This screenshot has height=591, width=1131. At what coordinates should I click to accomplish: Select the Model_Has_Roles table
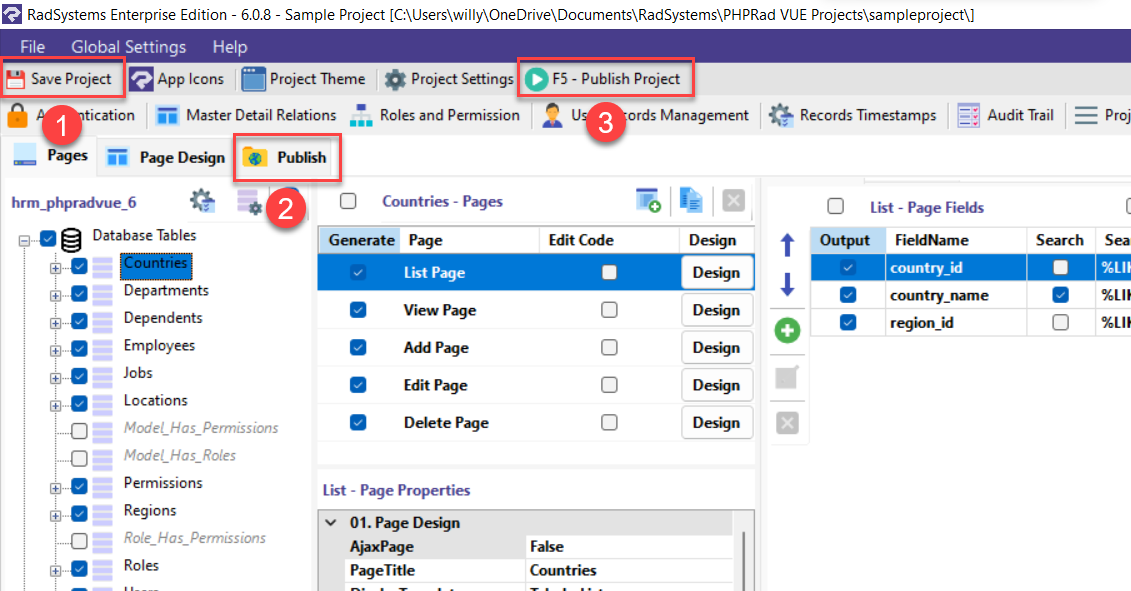click(180, 455)
